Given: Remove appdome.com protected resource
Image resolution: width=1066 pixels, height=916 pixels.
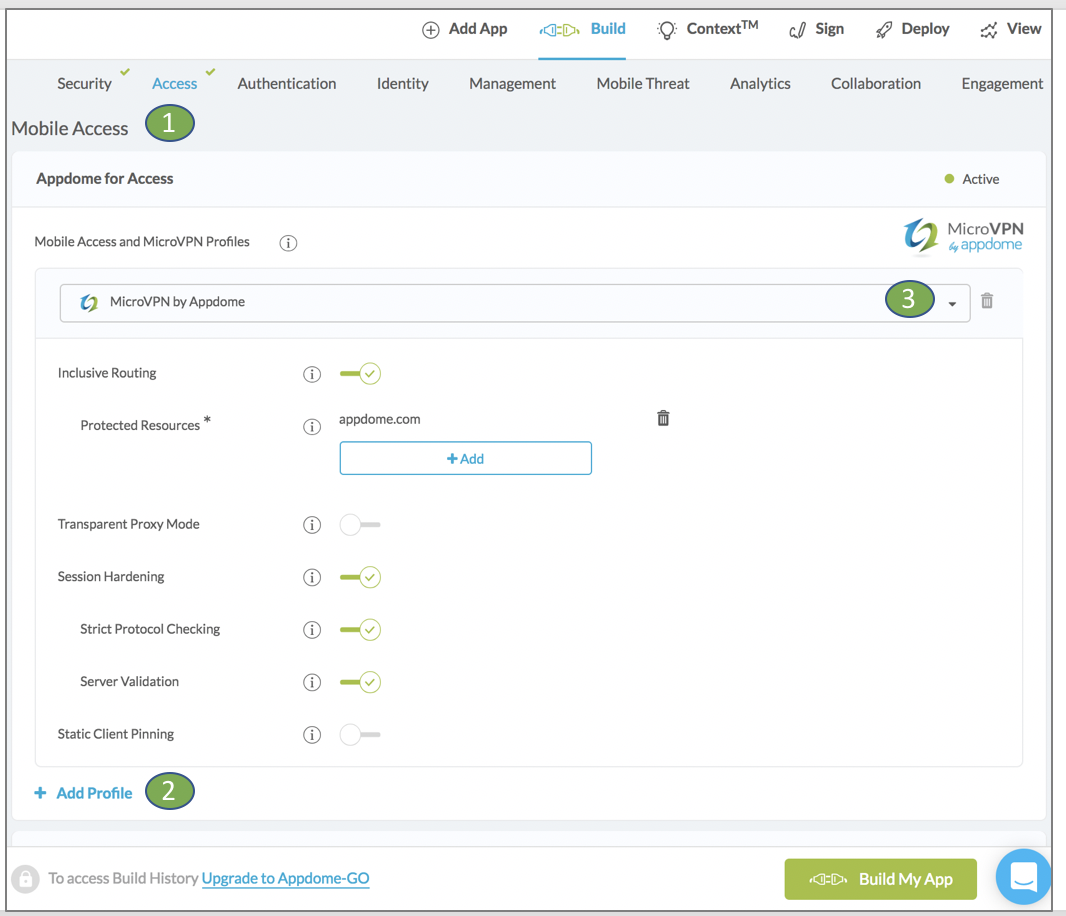Looking at the screenshot, I should pyautogui.click(x=664, y=418).
